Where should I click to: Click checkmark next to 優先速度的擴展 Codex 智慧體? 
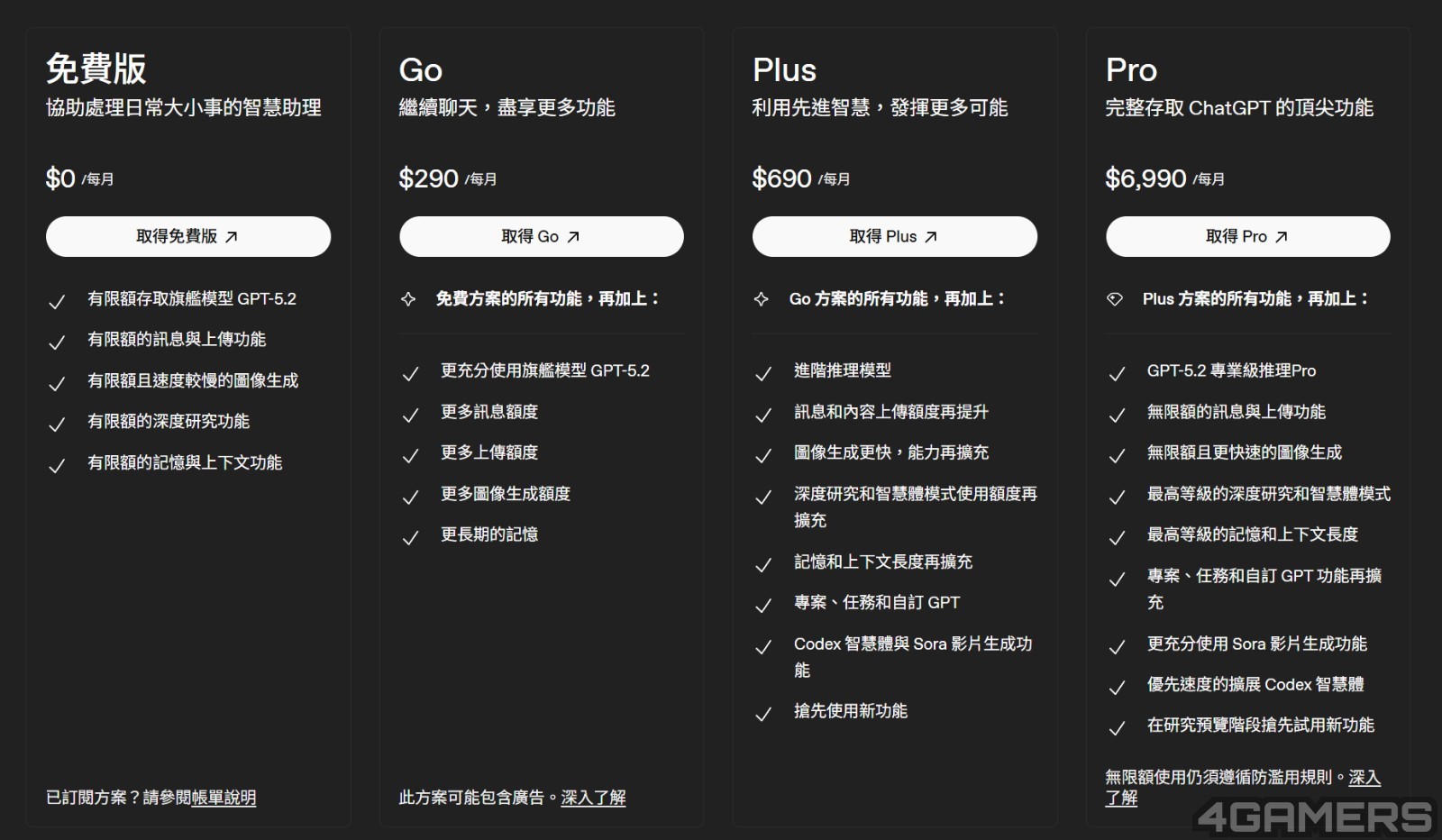click(x=1117, y=688)
